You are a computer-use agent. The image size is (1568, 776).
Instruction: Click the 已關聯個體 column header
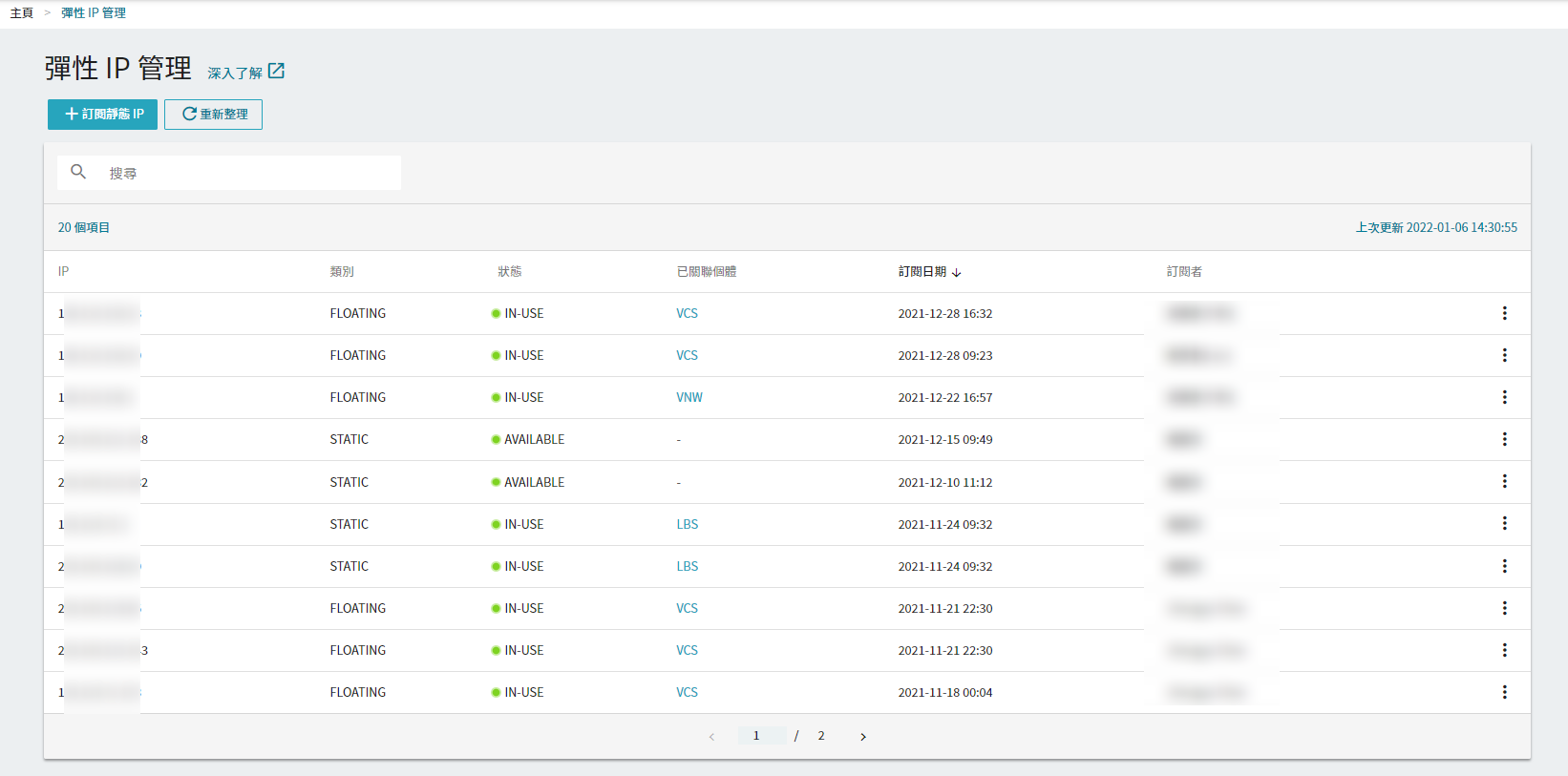pos(707,272)
